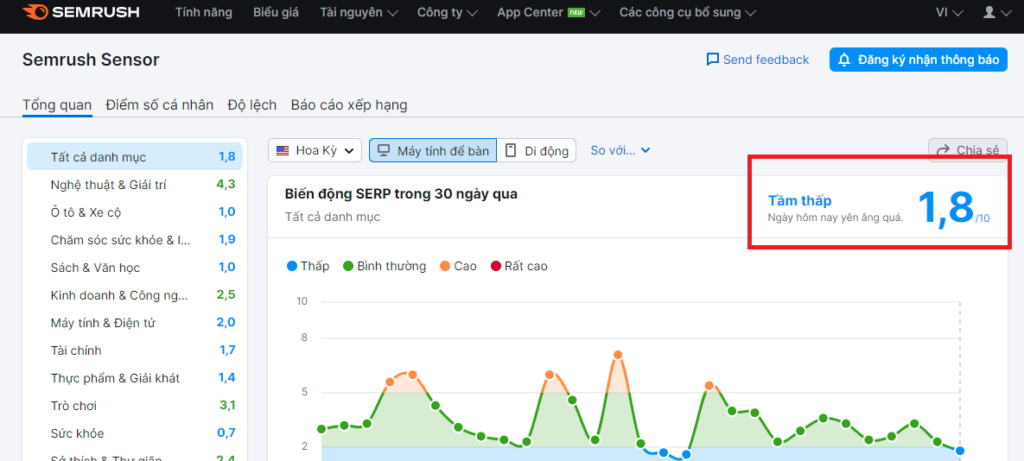Click Đăng ký nhận thông báo button

tap(918, 60)
